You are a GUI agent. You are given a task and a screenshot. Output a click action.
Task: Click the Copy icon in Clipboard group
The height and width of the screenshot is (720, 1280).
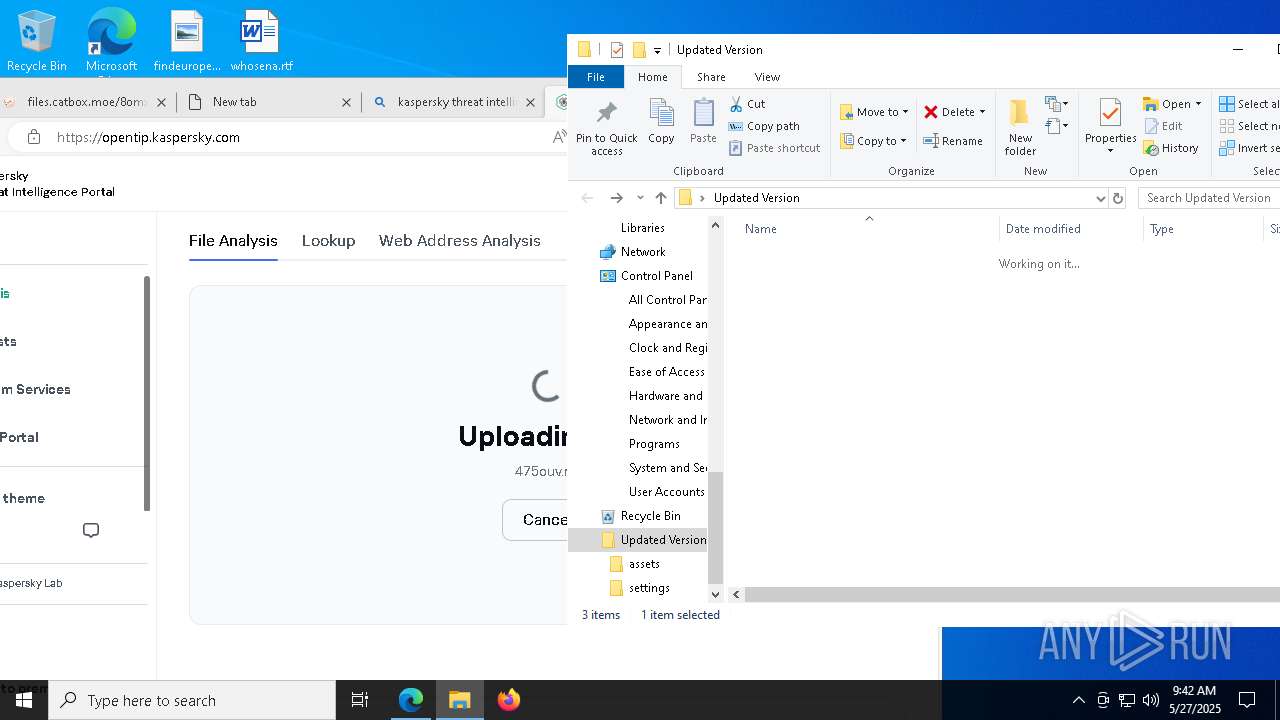pos(661,122)
